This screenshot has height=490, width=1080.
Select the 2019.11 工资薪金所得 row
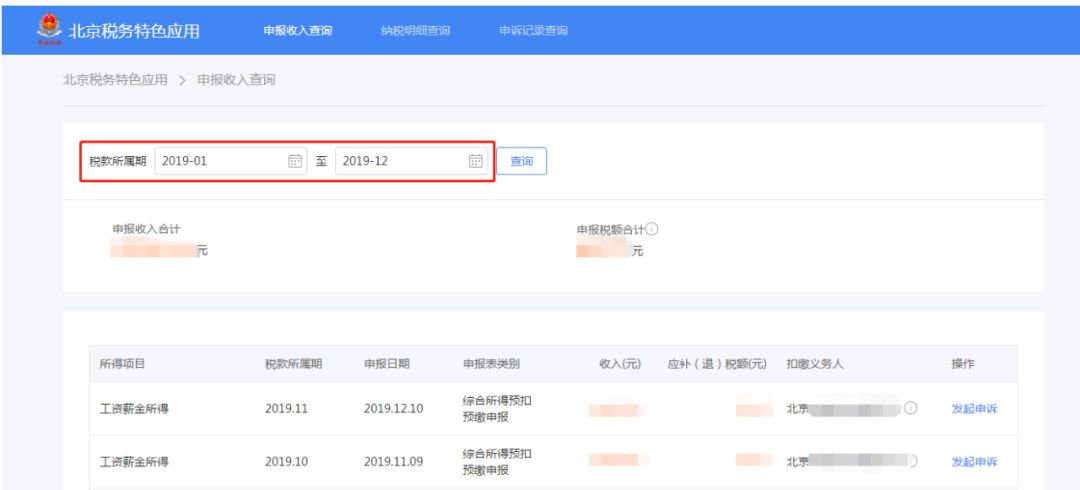click(553, 409)
